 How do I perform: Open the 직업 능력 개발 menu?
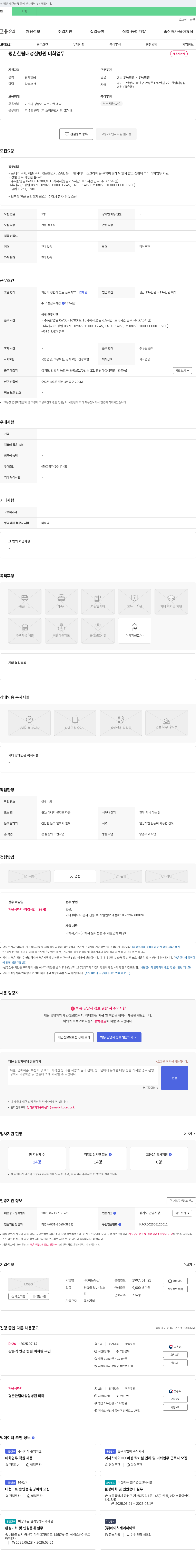(x=134, y=32)
